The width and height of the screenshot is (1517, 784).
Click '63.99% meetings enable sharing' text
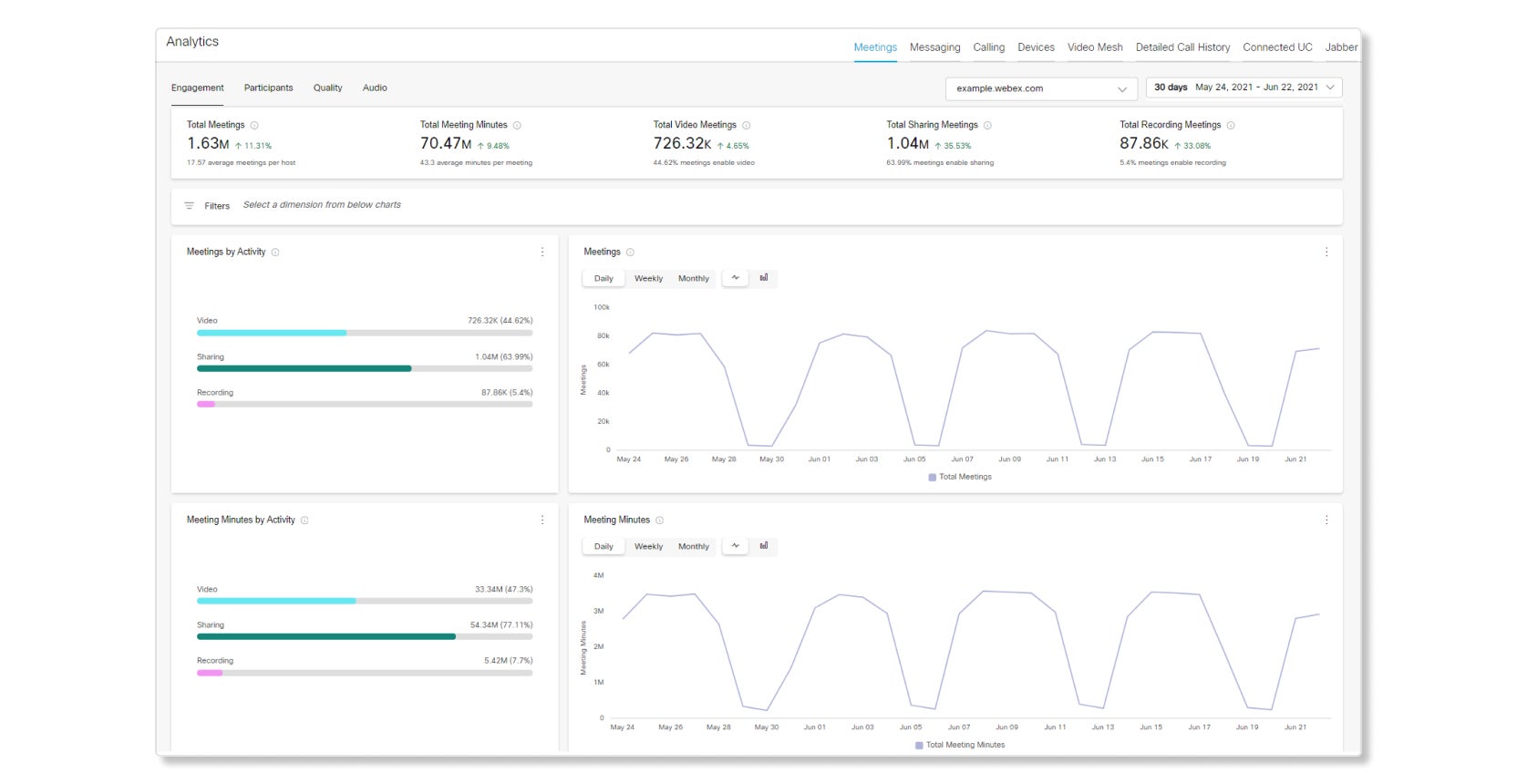click(x=940, y=163)
